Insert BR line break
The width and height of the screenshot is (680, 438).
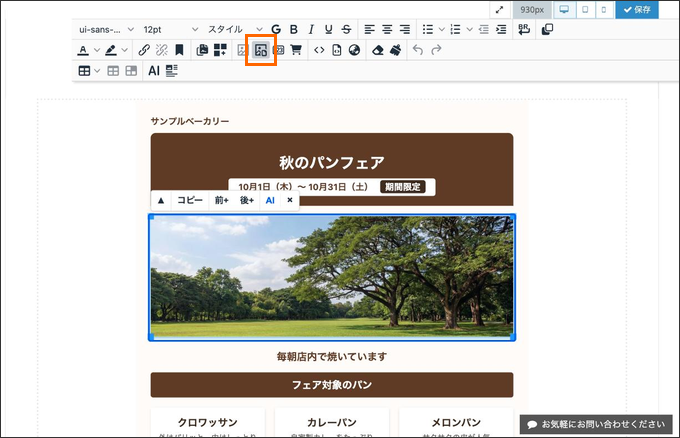pyautogui.click(x=524, y=29)
